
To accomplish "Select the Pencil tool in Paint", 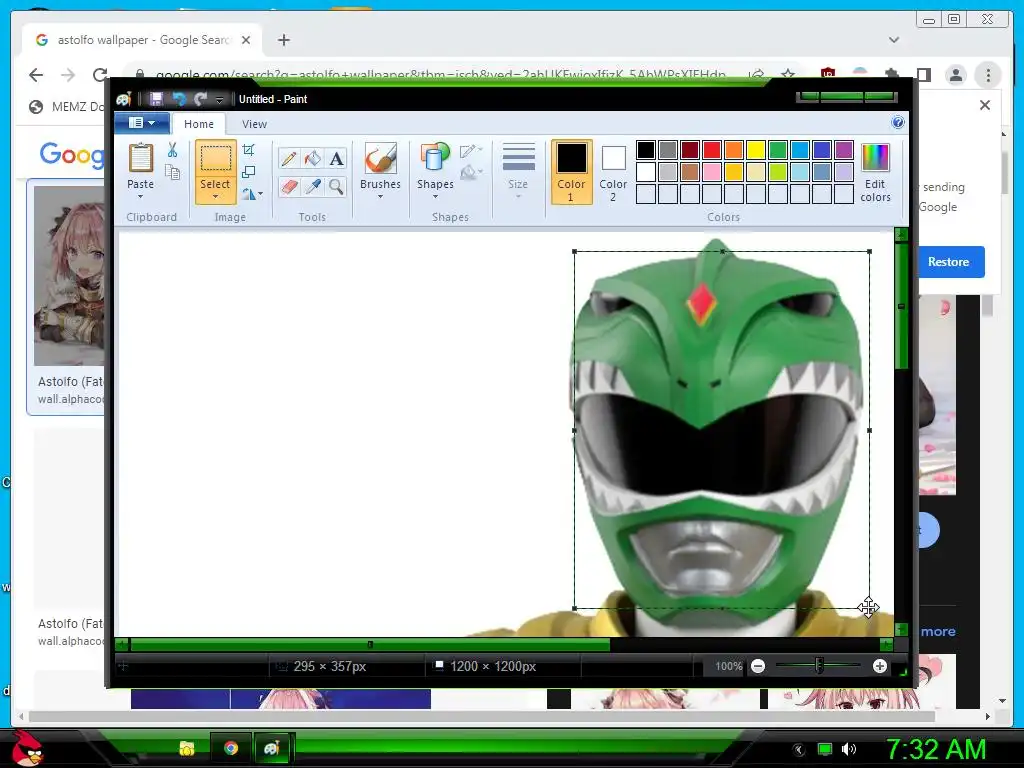I will (x=288, y=158).
